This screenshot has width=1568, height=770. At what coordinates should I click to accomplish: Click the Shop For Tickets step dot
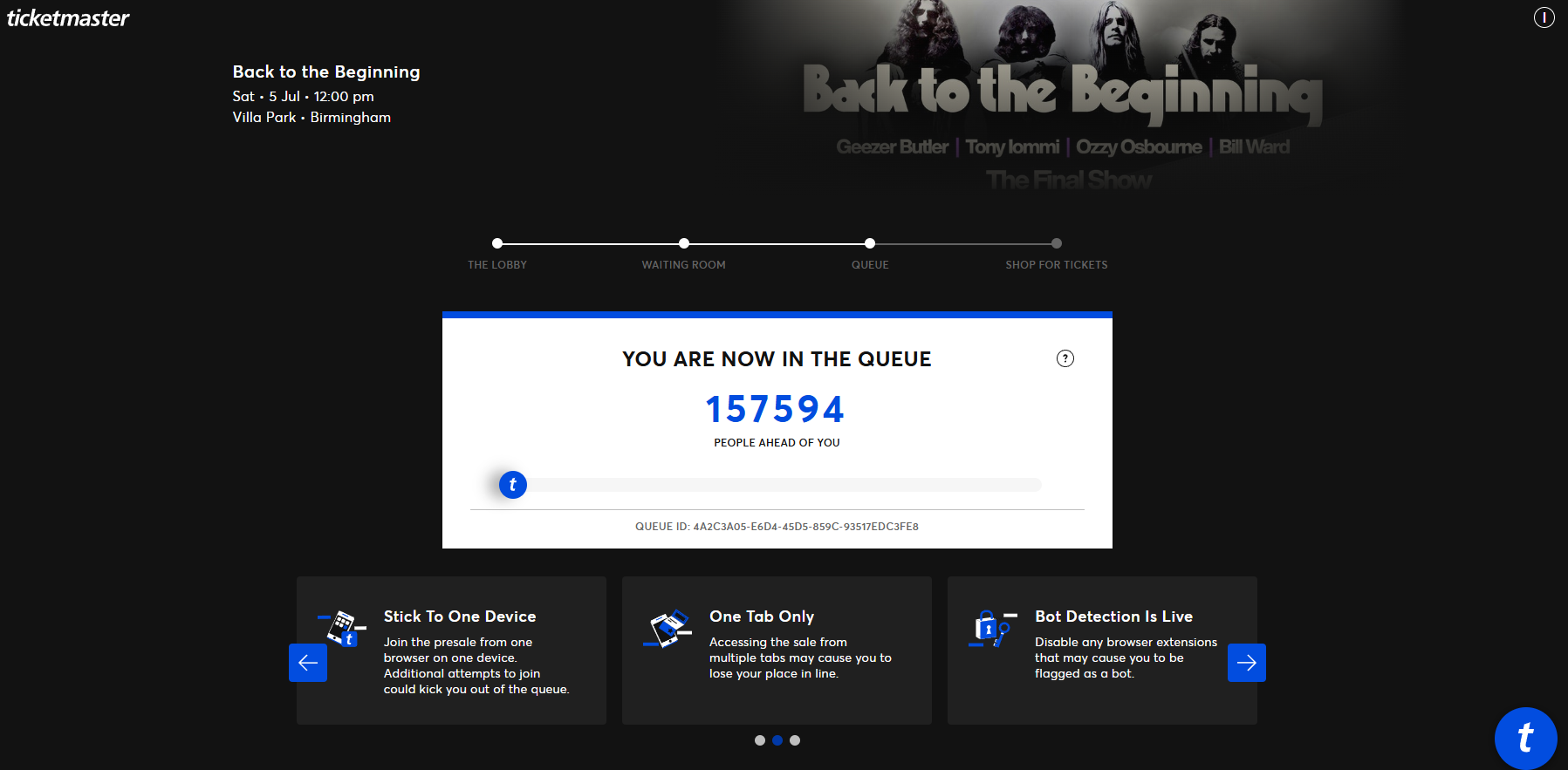point(1057,243)
